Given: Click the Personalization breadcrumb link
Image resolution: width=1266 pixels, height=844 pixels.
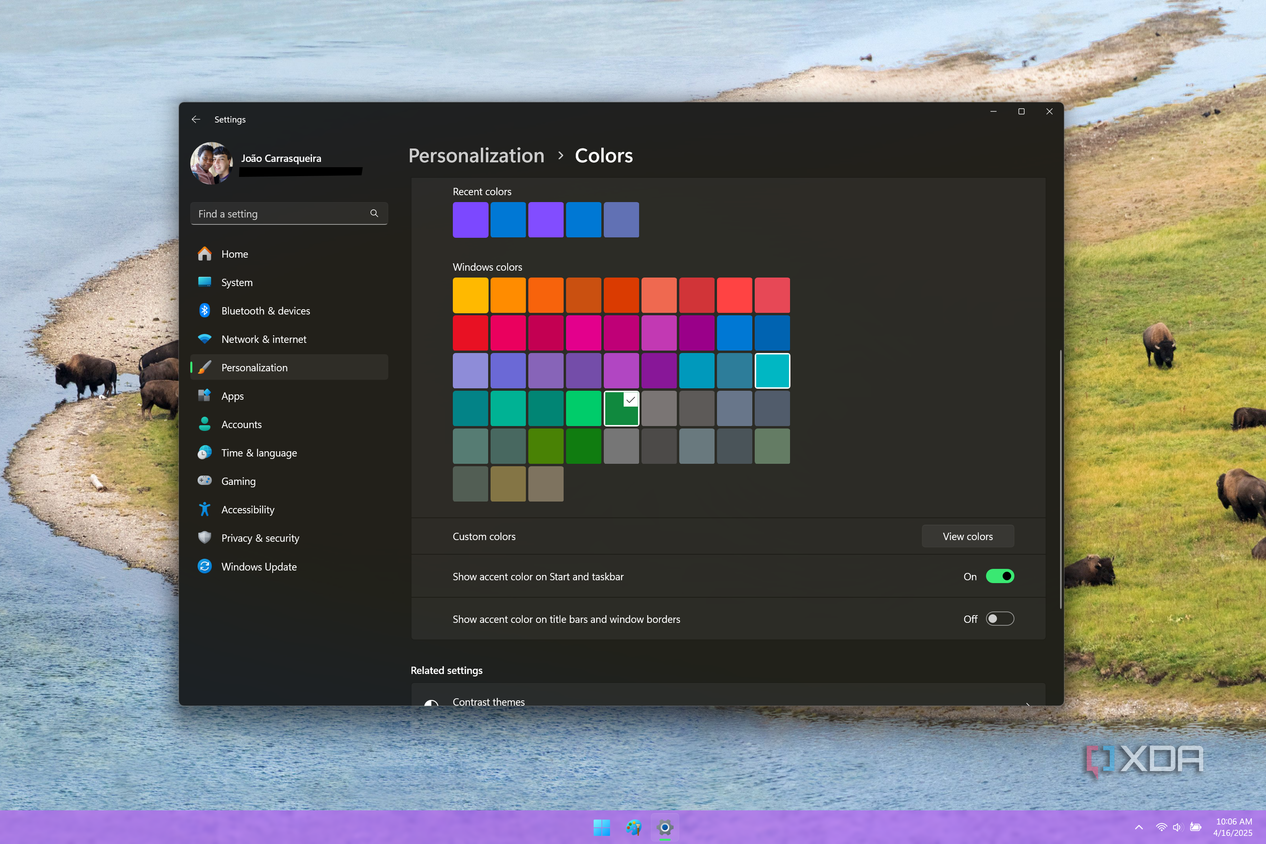Looking at the screenshot, I should tap(477, 155).
